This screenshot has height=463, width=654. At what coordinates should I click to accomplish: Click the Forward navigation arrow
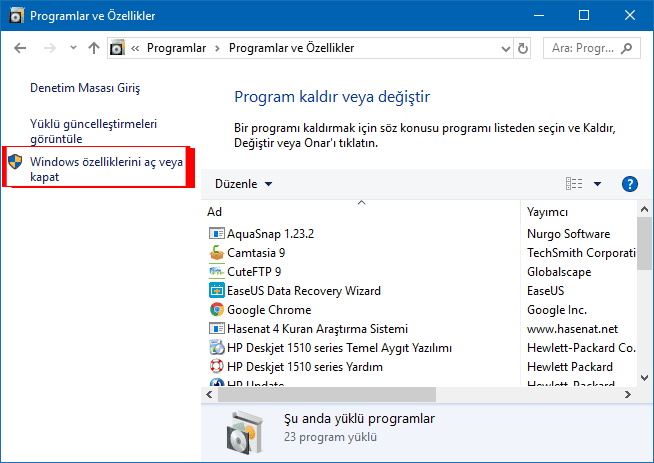[x=50, y=48]
